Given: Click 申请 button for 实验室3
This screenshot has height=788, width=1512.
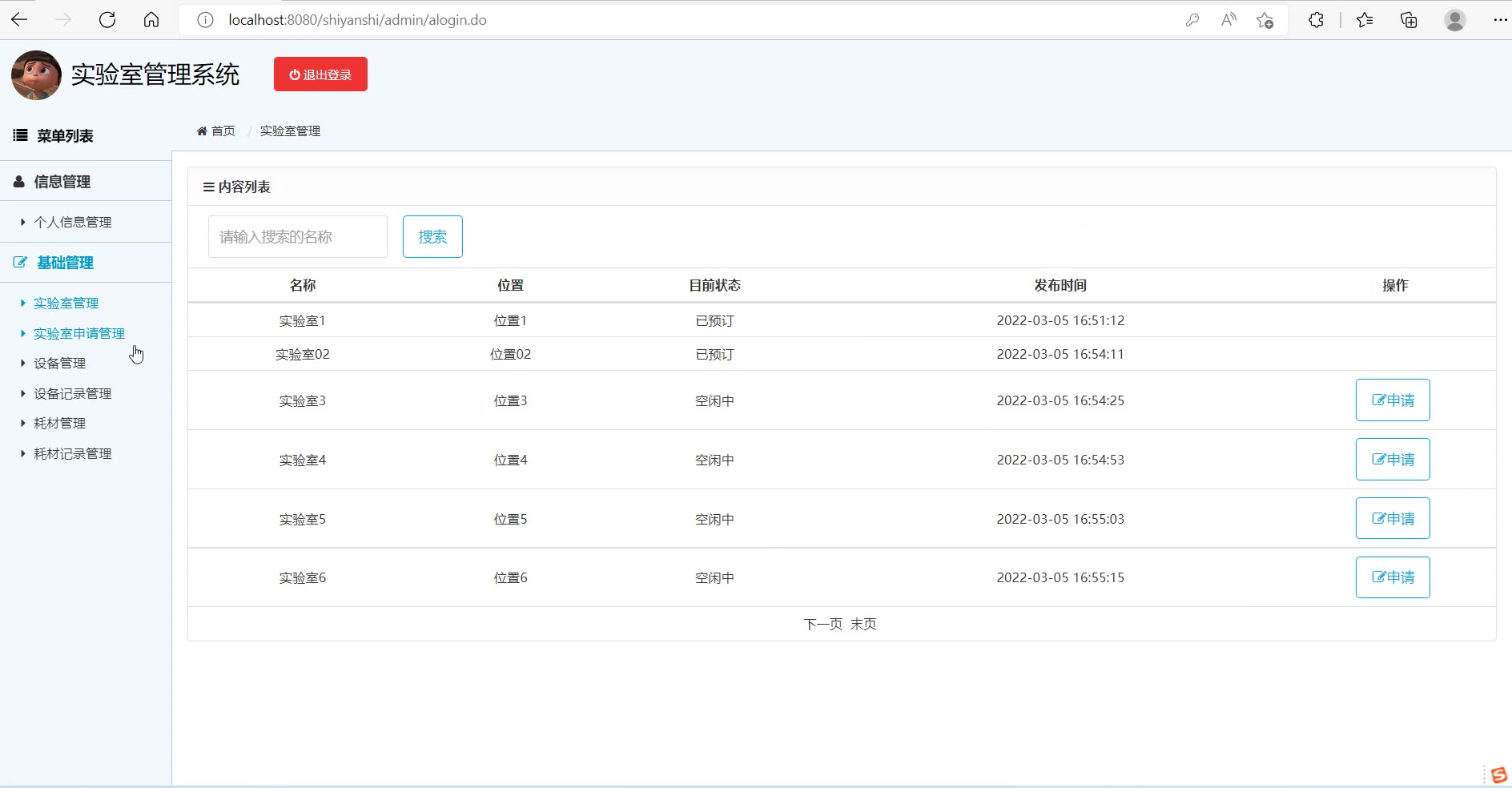Looking at the screenshot, I should [x=1392, y=400].
